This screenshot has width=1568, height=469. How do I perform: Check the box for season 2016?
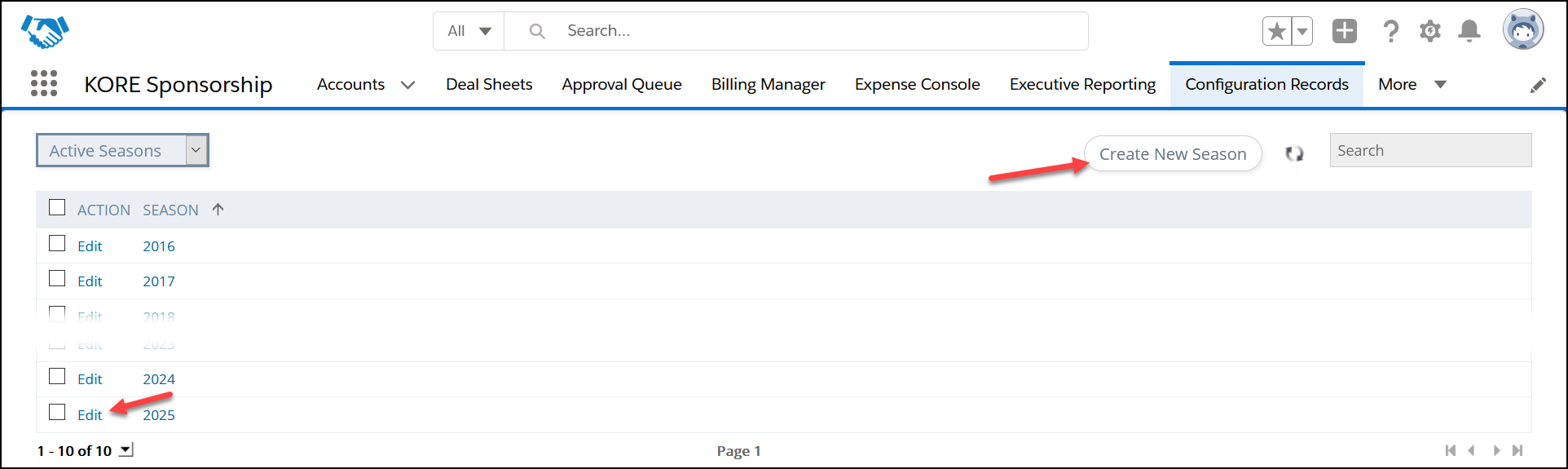coord(57,243)
